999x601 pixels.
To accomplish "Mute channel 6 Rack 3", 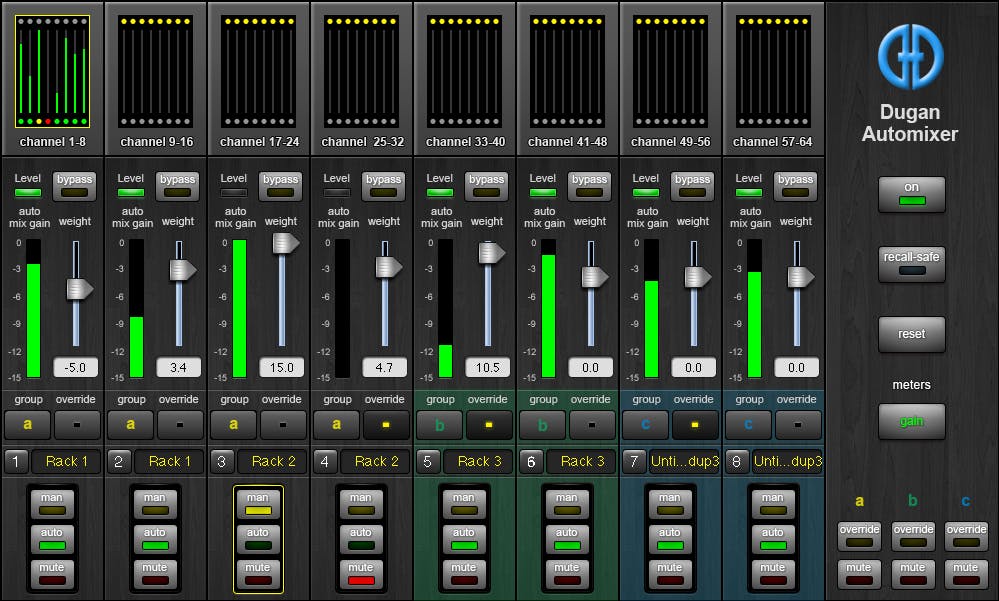I will [x=567, y=574].
